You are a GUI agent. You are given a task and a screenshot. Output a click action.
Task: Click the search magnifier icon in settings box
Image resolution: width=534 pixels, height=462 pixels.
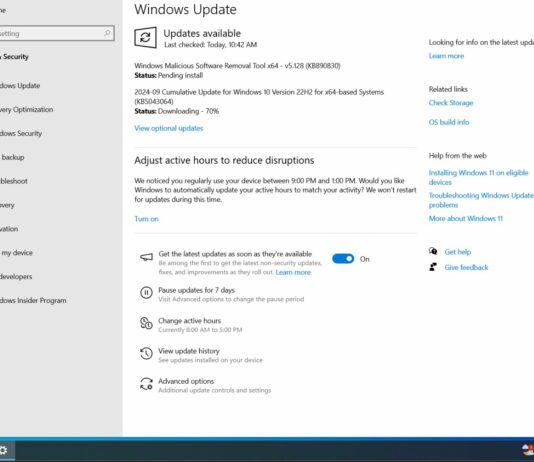[x=107, y=33]
